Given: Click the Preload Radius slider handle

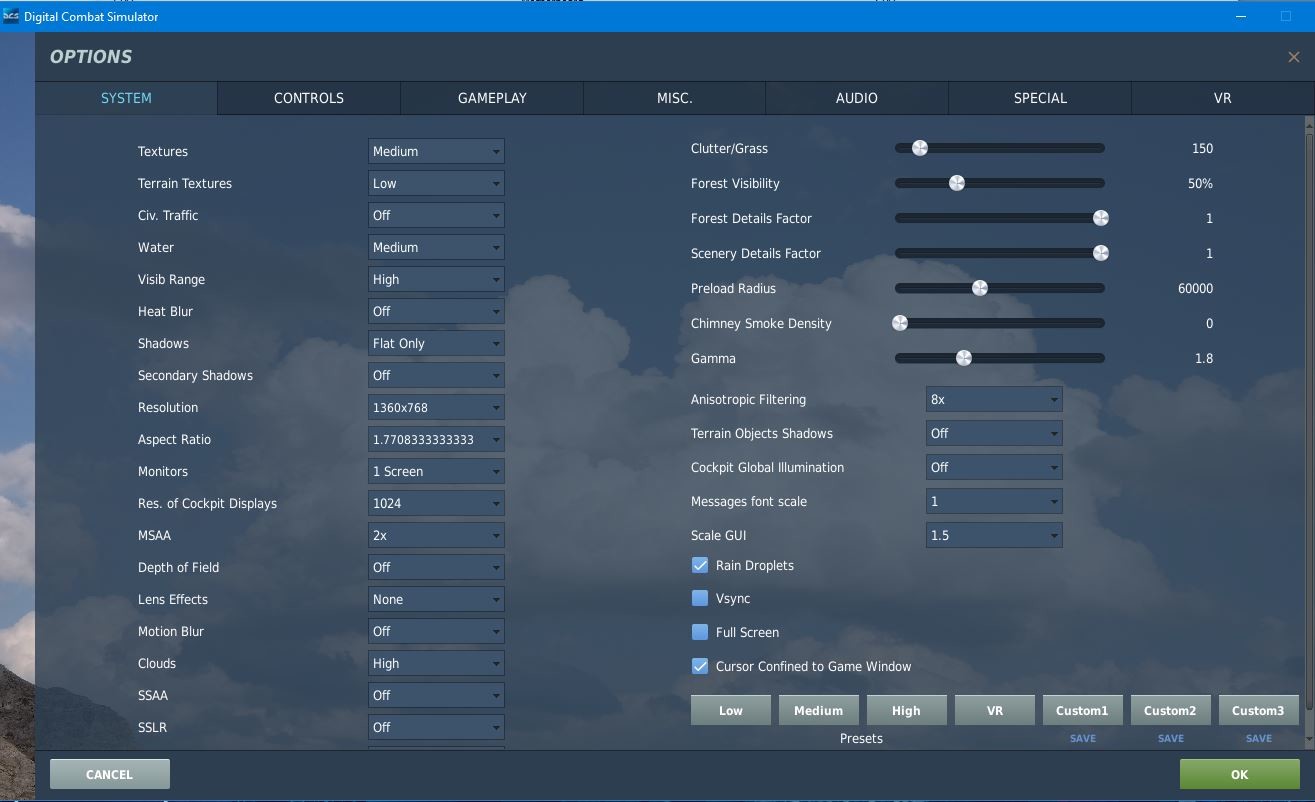Looking at the screenshot, I should click(980, 288).
